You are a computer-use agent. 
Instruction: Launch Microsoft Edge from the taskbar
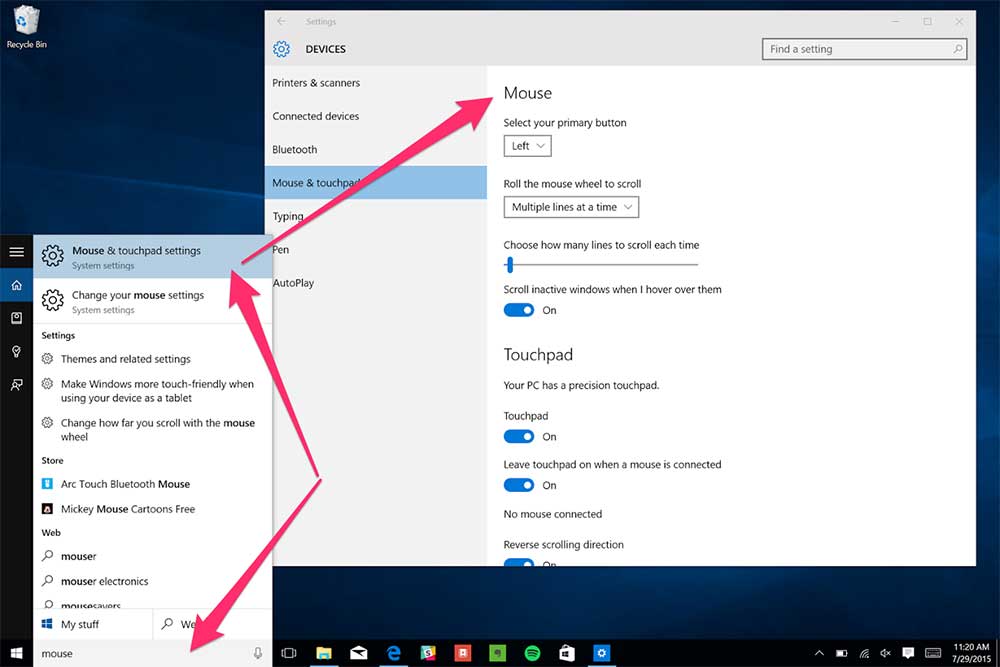click(394, 653)
